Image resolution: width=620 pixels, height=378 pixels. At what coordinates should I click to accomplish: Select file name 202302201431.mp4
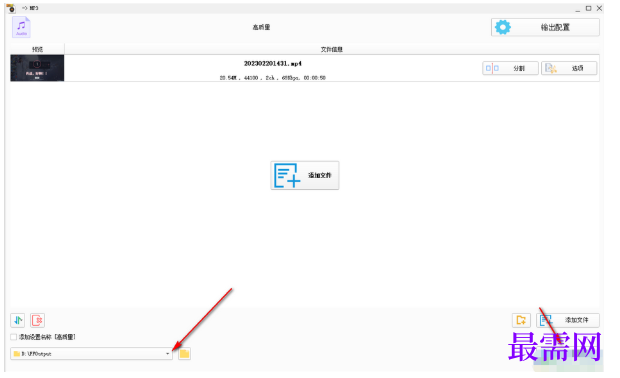tap(272, 63)
